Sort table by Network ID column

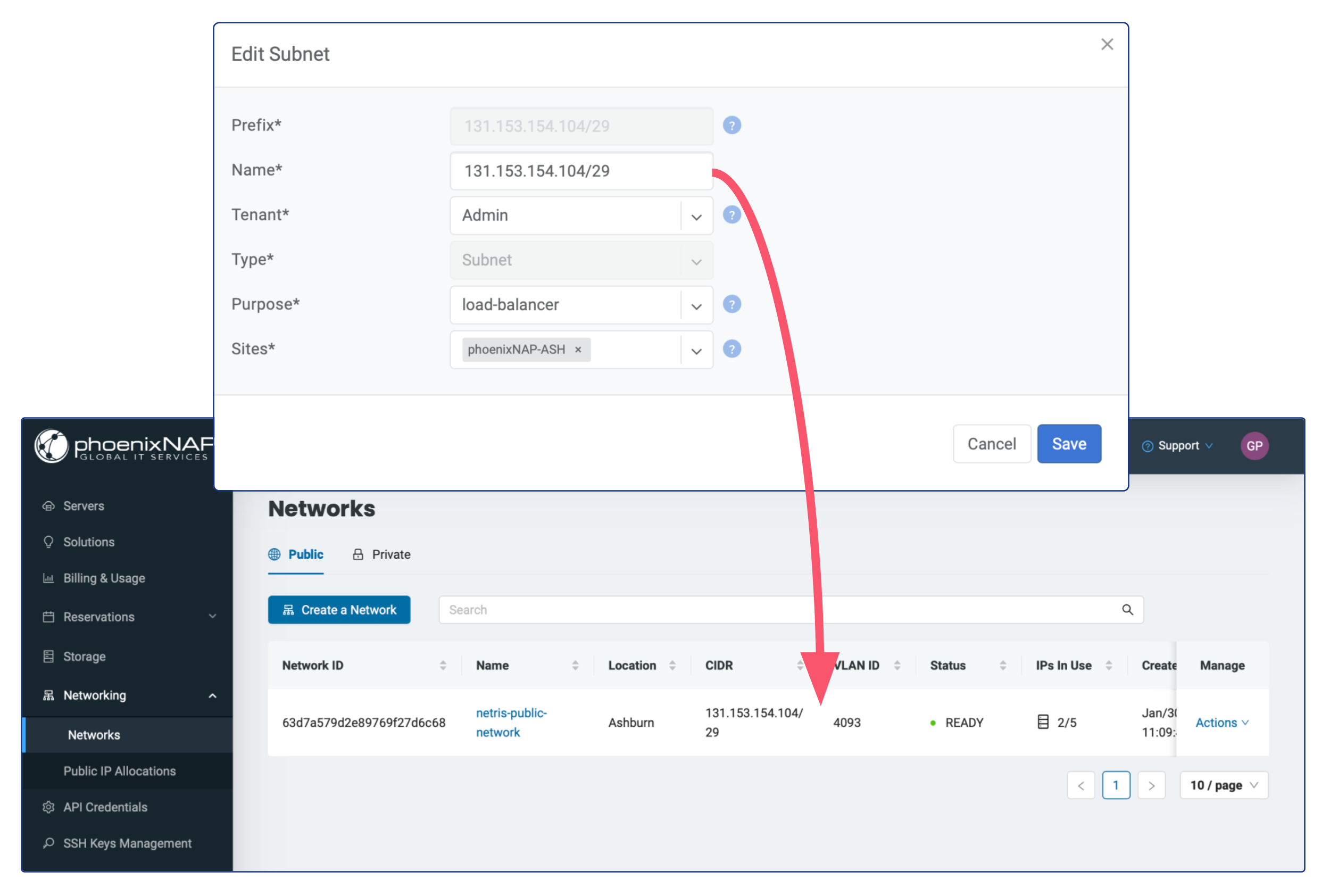click(x=443, y=665)
